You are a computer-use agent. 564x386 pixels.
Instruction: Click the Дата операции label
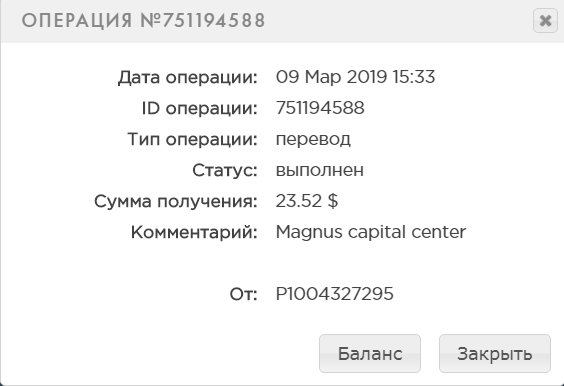188,77
